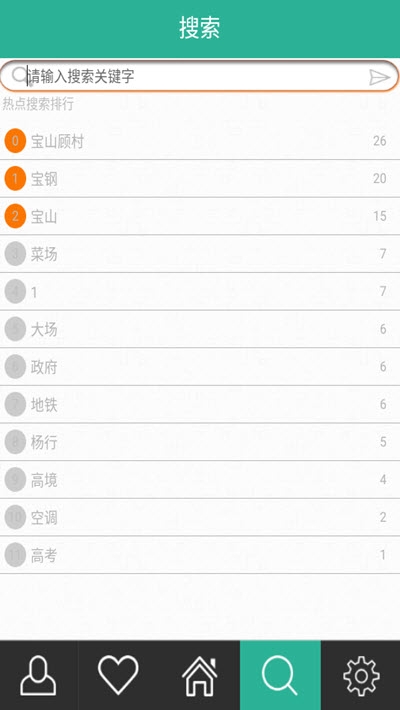
Task: Open settings via the gear icon
Action: click(x=361, y=676)
